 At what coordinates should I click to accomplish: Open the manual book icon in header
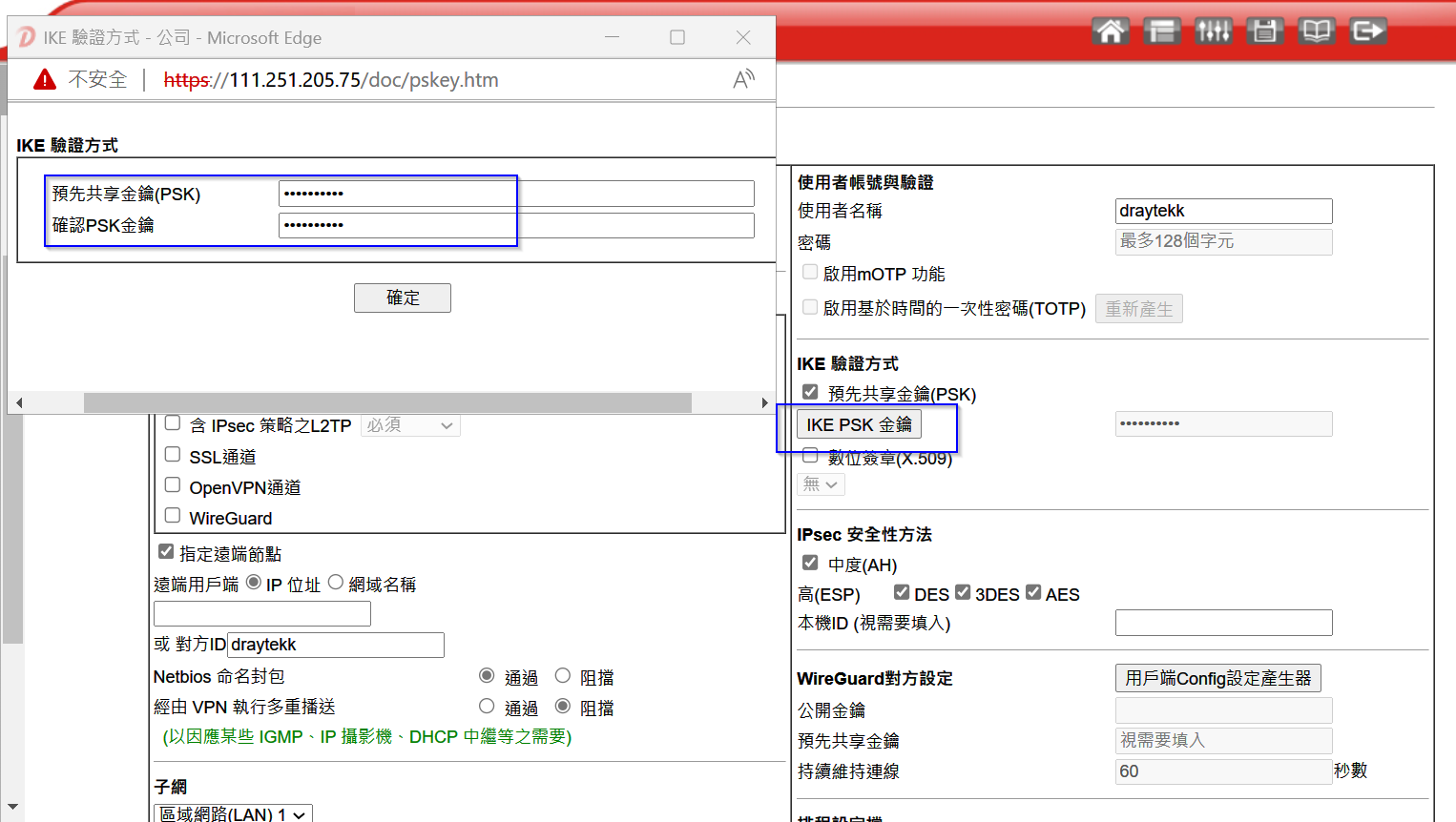click(1316, 31)
